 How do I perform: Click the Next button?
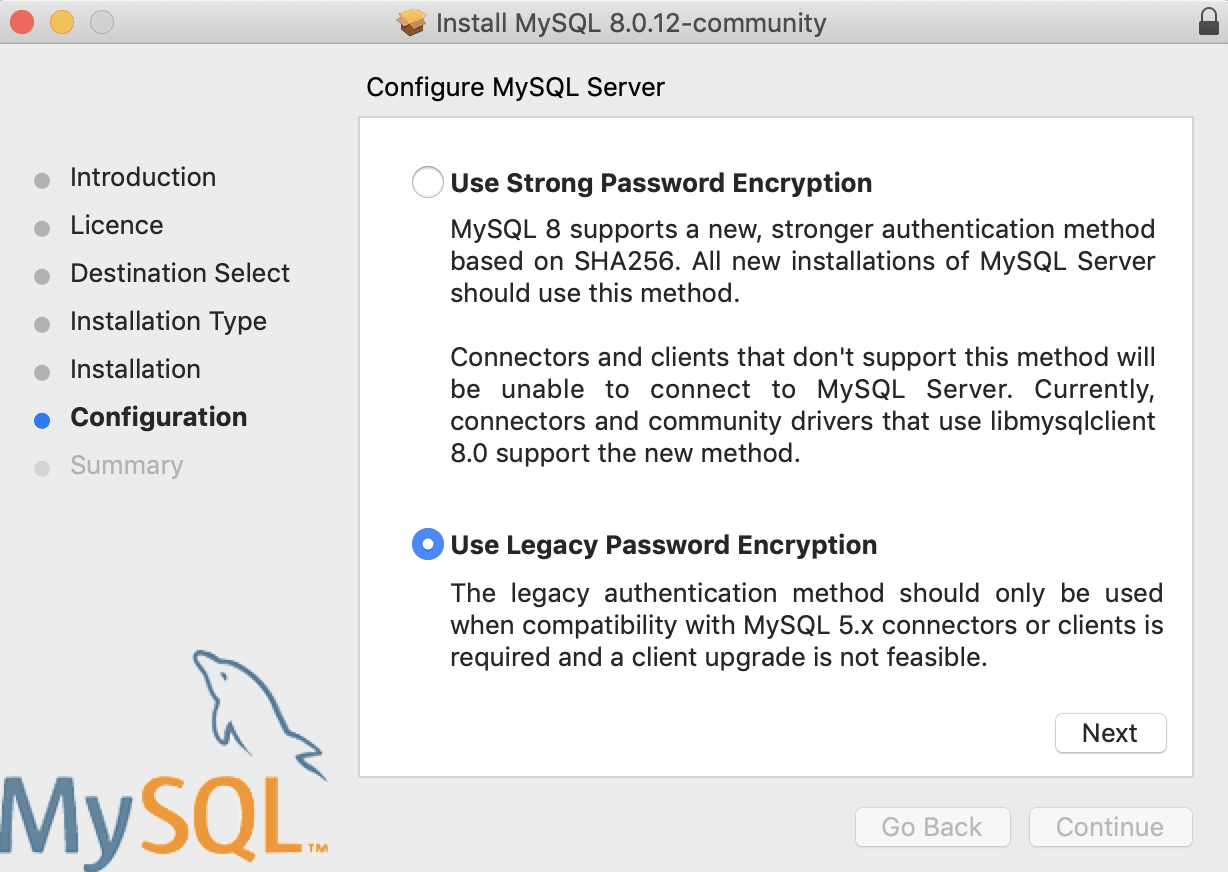[x=1110, y=733]
